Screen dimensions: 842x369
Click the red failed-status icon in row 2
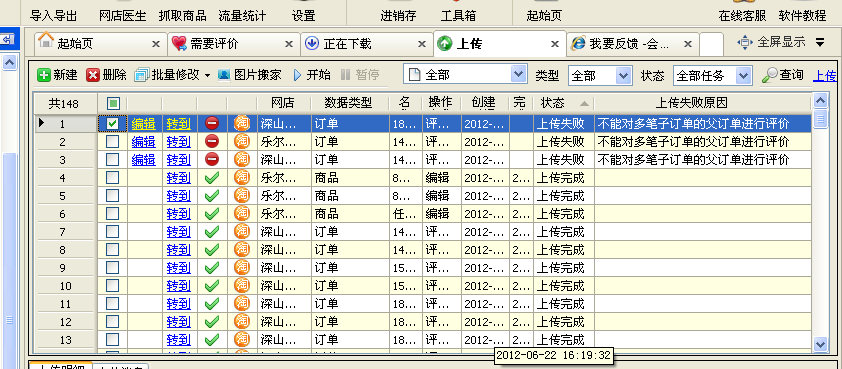click(x=212, y=142)
